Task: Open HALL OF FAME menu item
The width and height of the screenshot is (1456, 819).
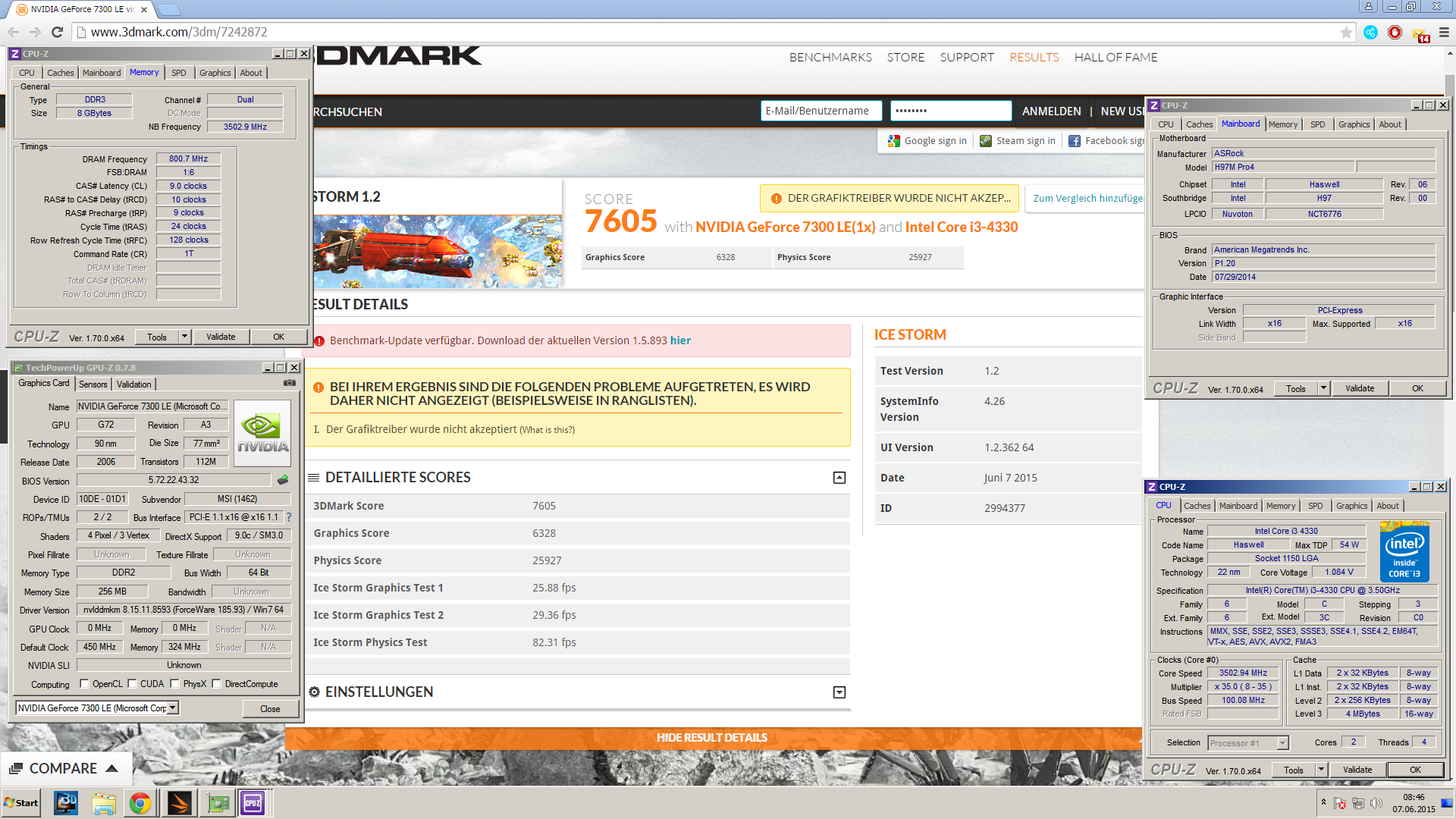Action: point(1116,58)
